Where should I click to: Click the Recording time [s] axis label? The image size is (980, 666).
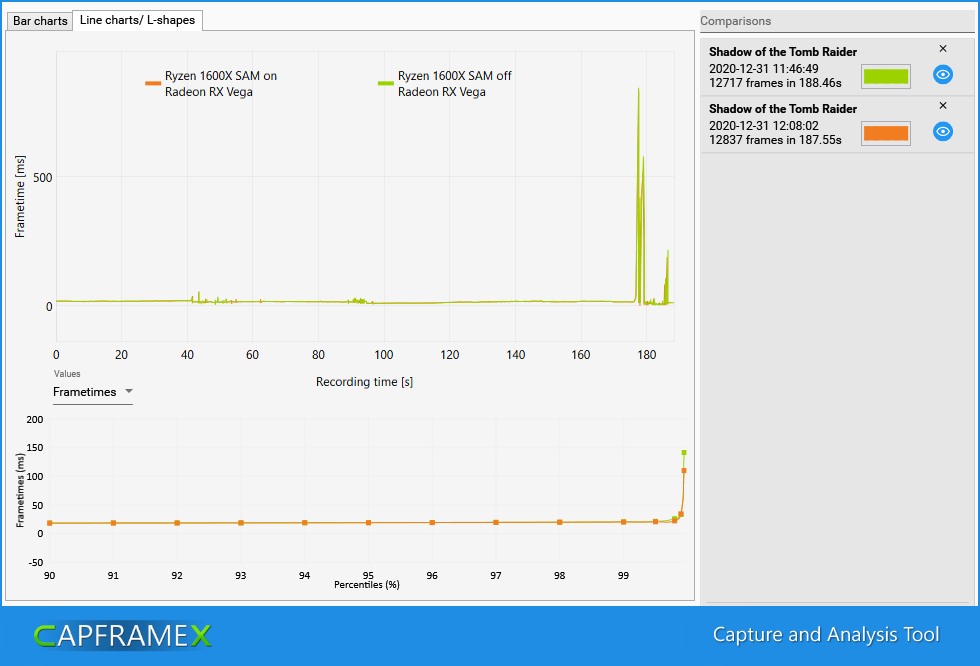coord(364,382)
